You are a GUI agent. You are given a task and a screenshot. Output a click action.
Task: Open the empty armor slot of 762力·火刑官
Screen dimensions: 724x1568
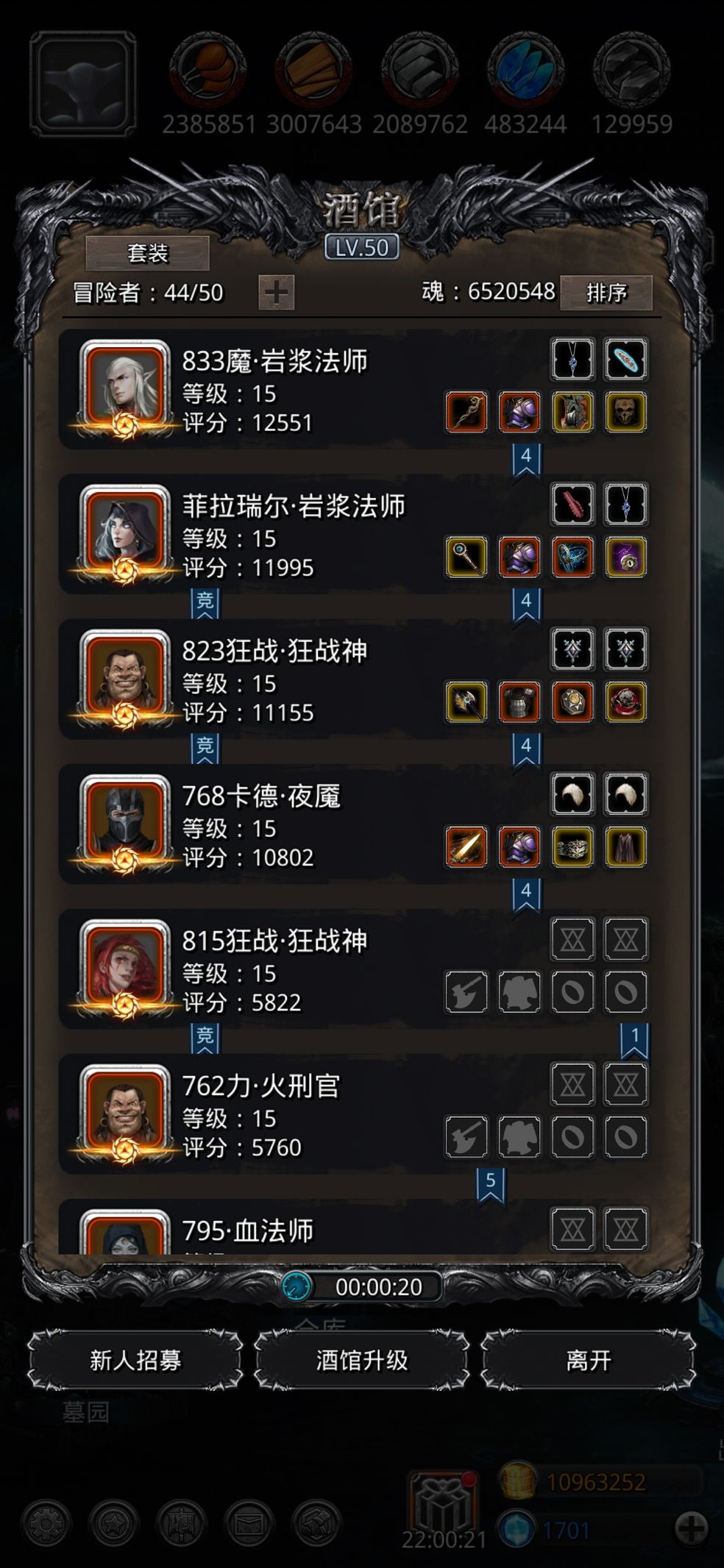coord(519,1136)
